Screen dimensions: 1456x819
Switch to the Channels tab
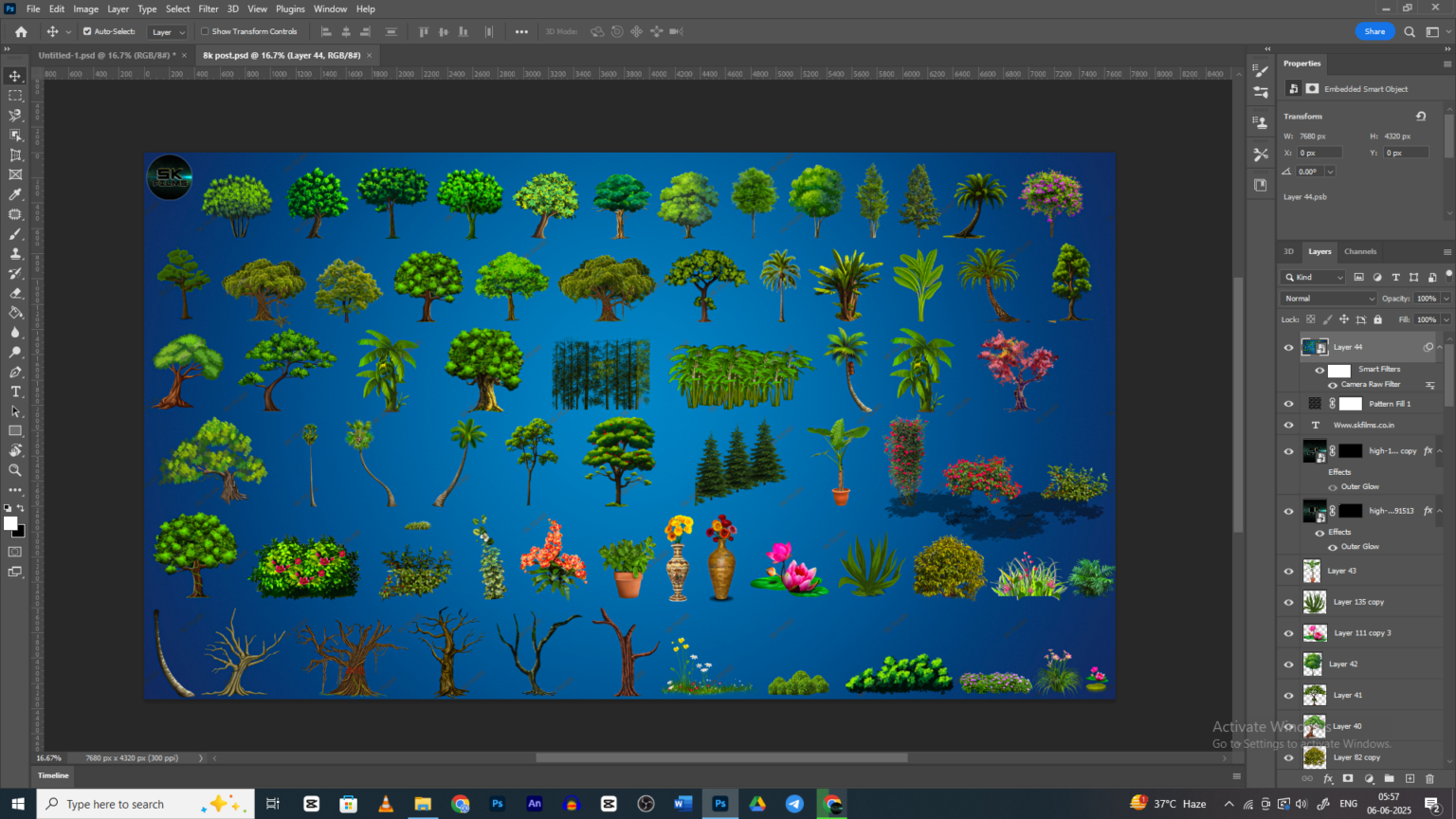1360,251
